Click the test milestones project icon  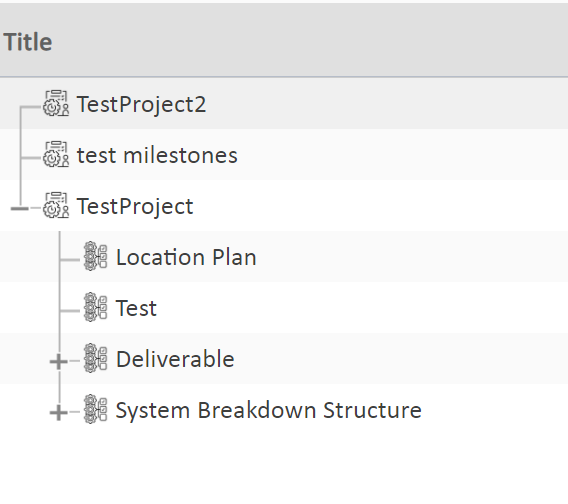(x=56, y=155)
